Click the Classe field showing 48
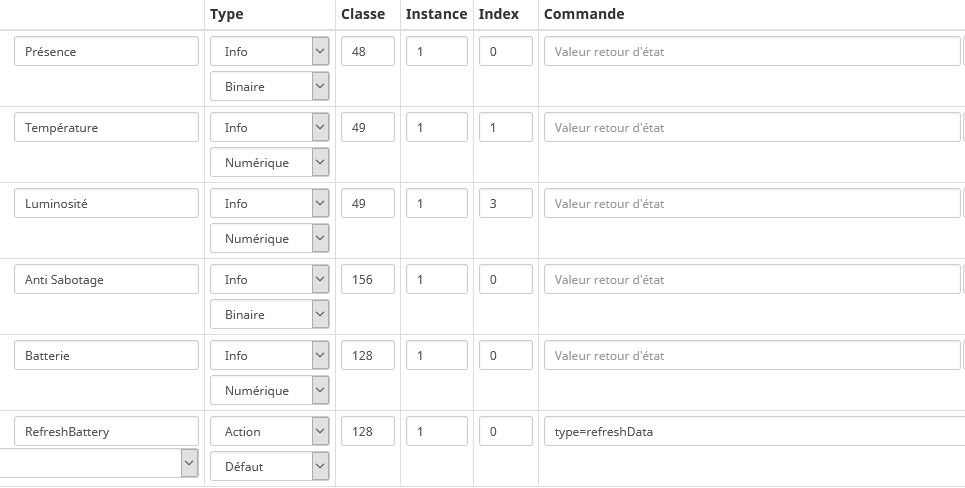965x488 pixels. (x=368, y=52)
